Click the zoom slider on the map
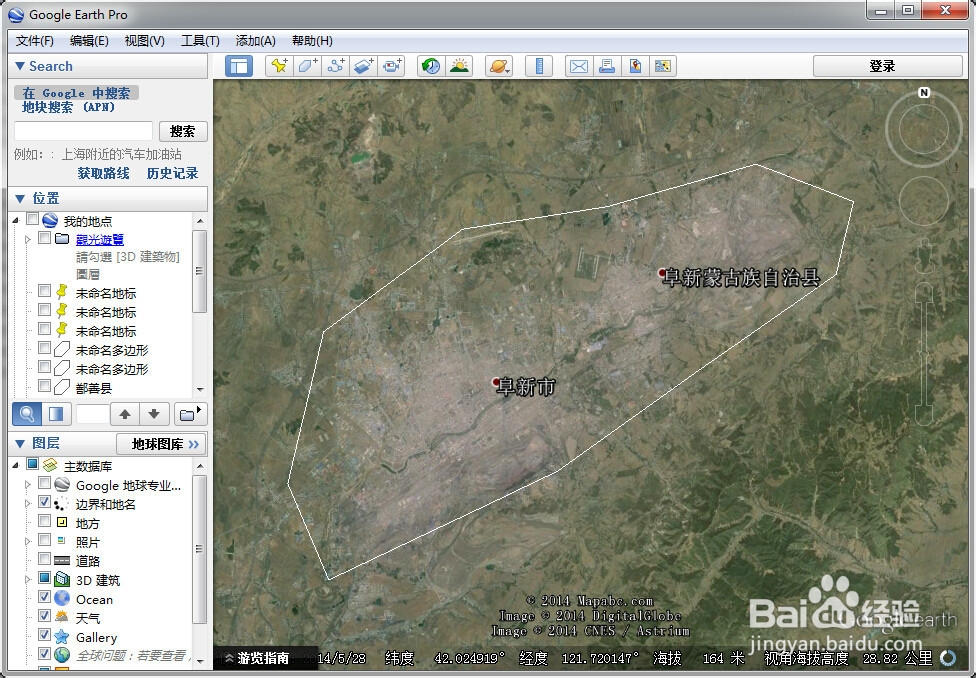Image resolution: width=976 pixels, height=678 pixels. (x=924, y=354)
